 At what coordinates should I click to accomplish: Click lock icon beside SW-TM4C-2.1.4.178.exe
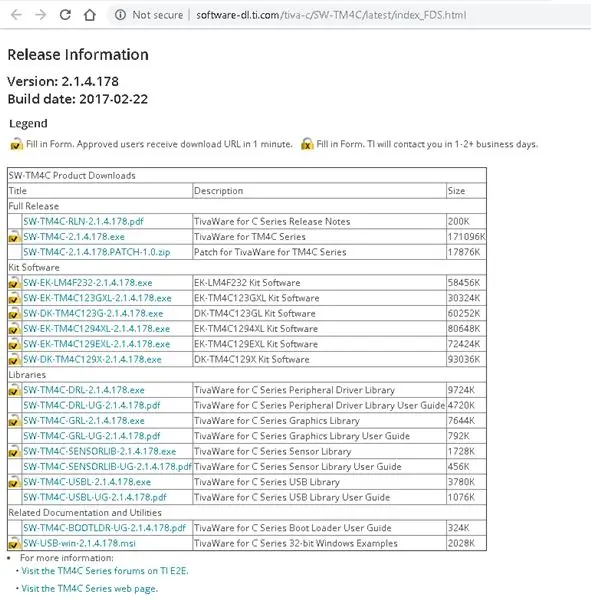click(14, 237)
